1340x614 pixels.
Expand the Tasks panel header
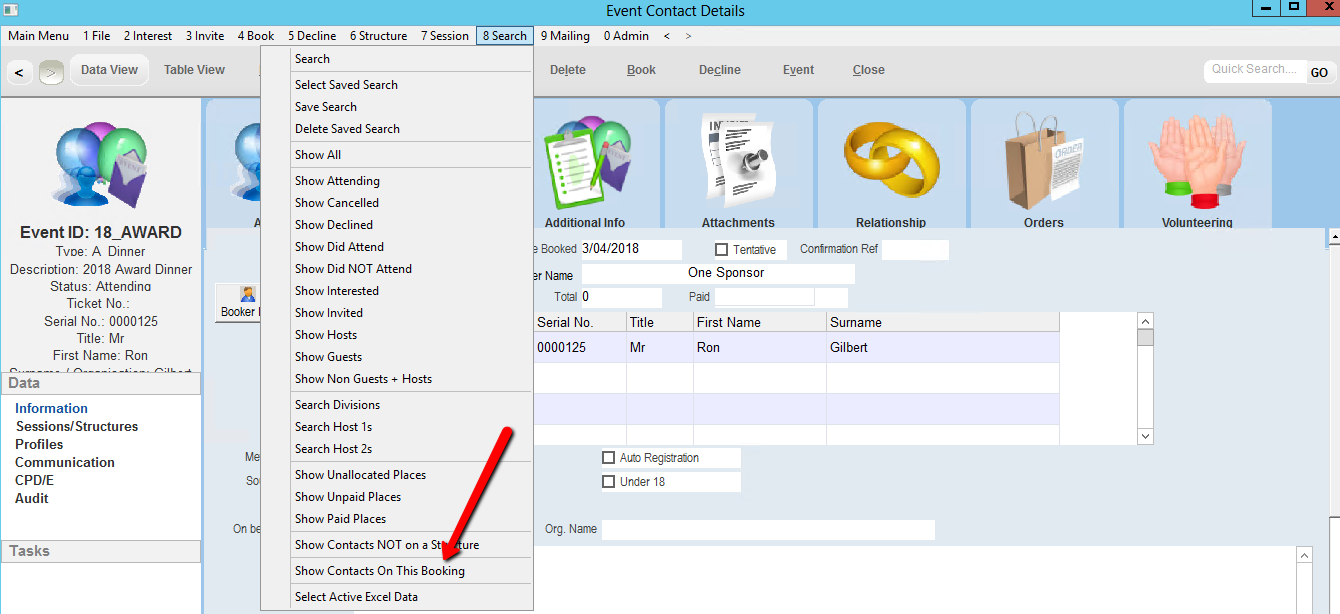[100, 551]
